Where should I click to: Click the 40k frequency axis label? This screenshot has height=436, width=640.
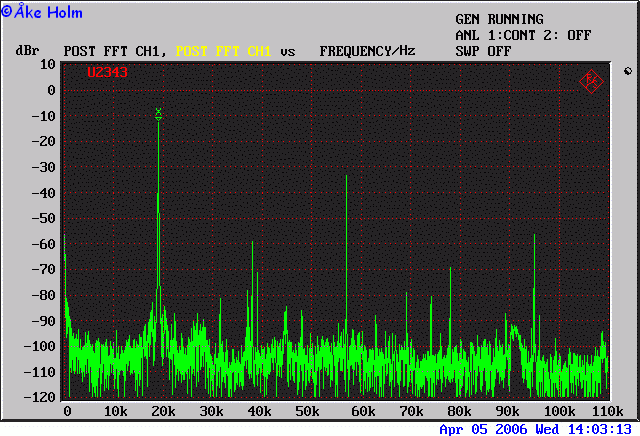coord(260,411)
